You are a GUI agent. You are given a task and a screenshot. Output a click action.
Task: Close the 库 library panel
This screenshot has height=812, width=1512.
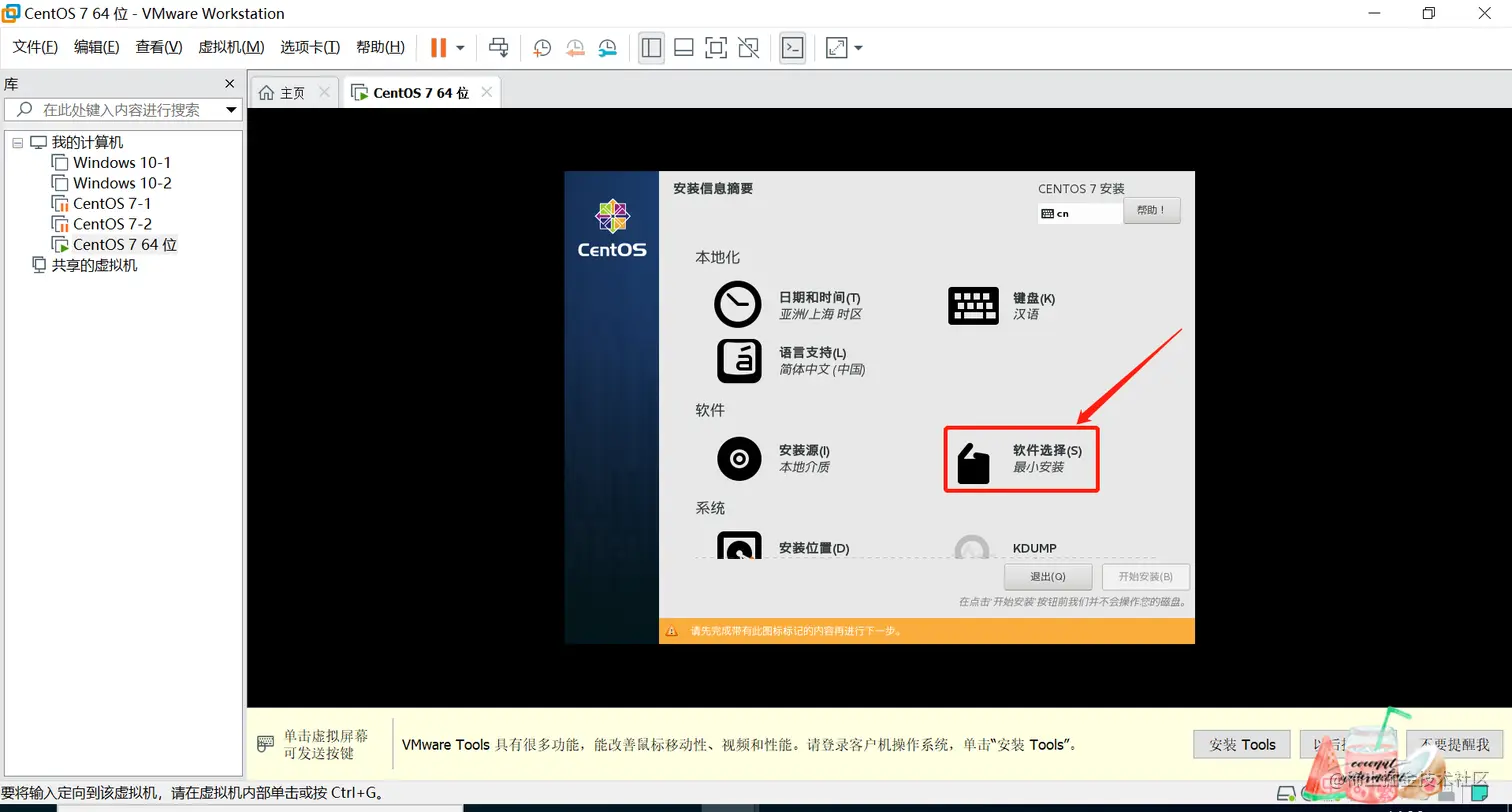pos(230,84)
